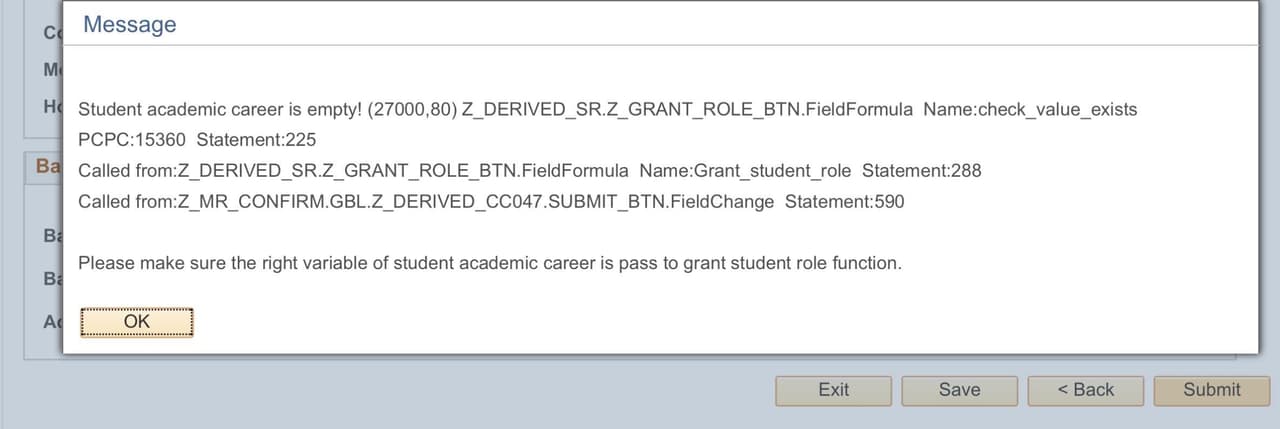1280x429 pixels.
Task: Click the Save button
Action: (x=959, y=390)
